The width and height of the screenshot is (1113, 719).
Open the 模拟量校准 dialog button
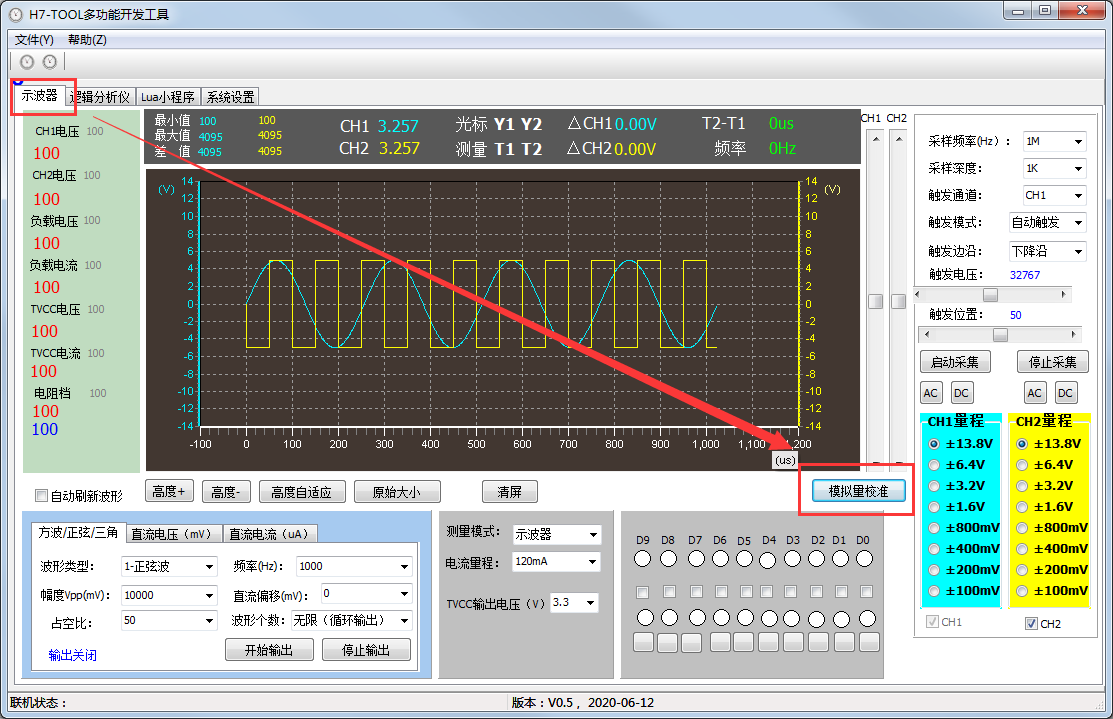[858, 490]
